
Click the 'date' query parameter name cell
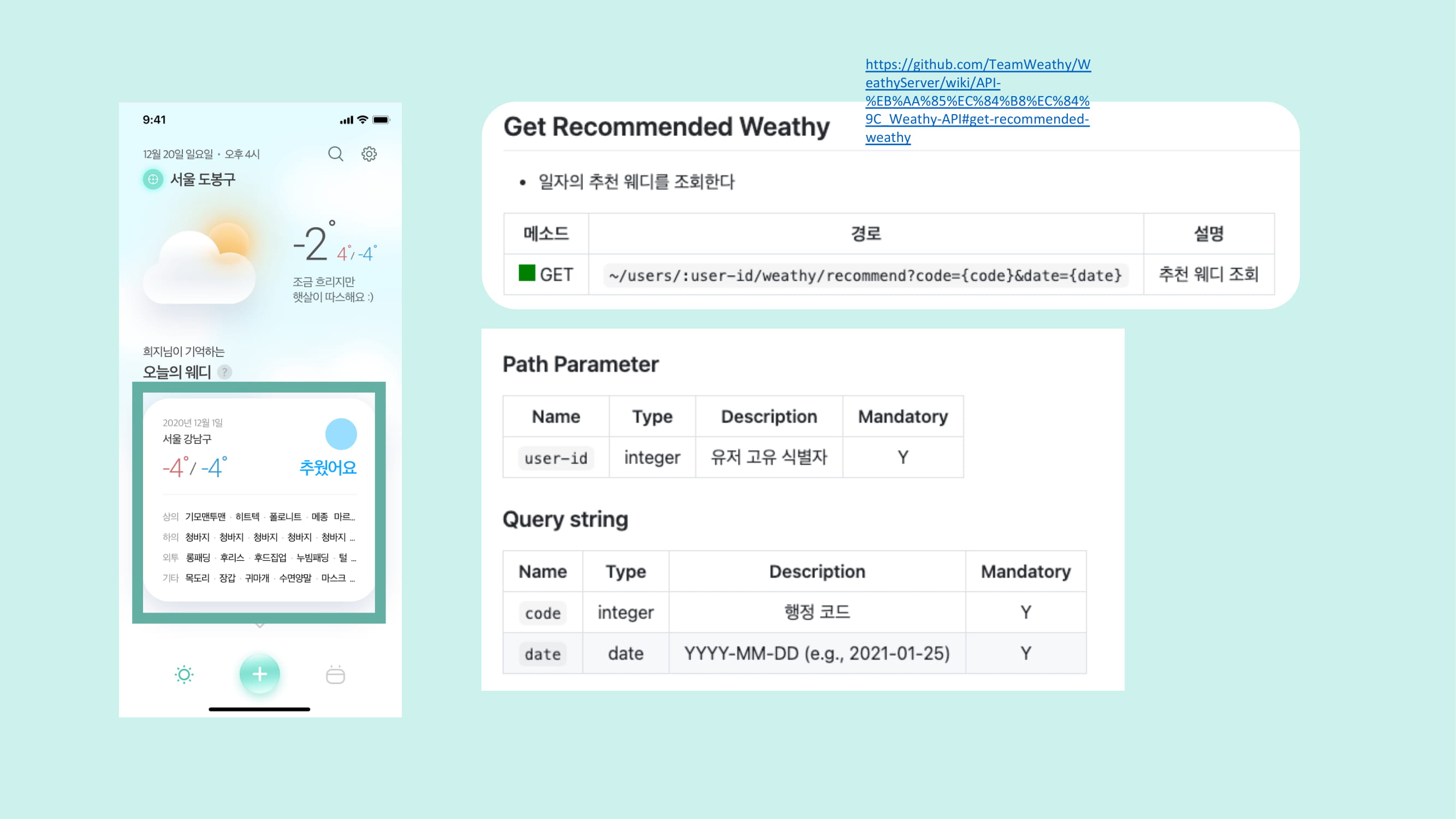pos(543,654)
